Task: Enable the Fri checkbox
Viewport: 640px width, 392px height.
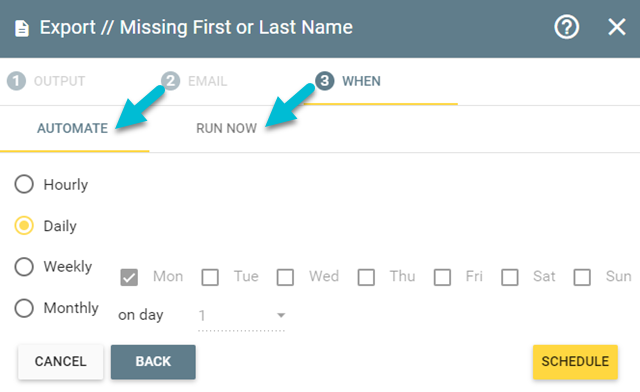Action: point(442,277)
